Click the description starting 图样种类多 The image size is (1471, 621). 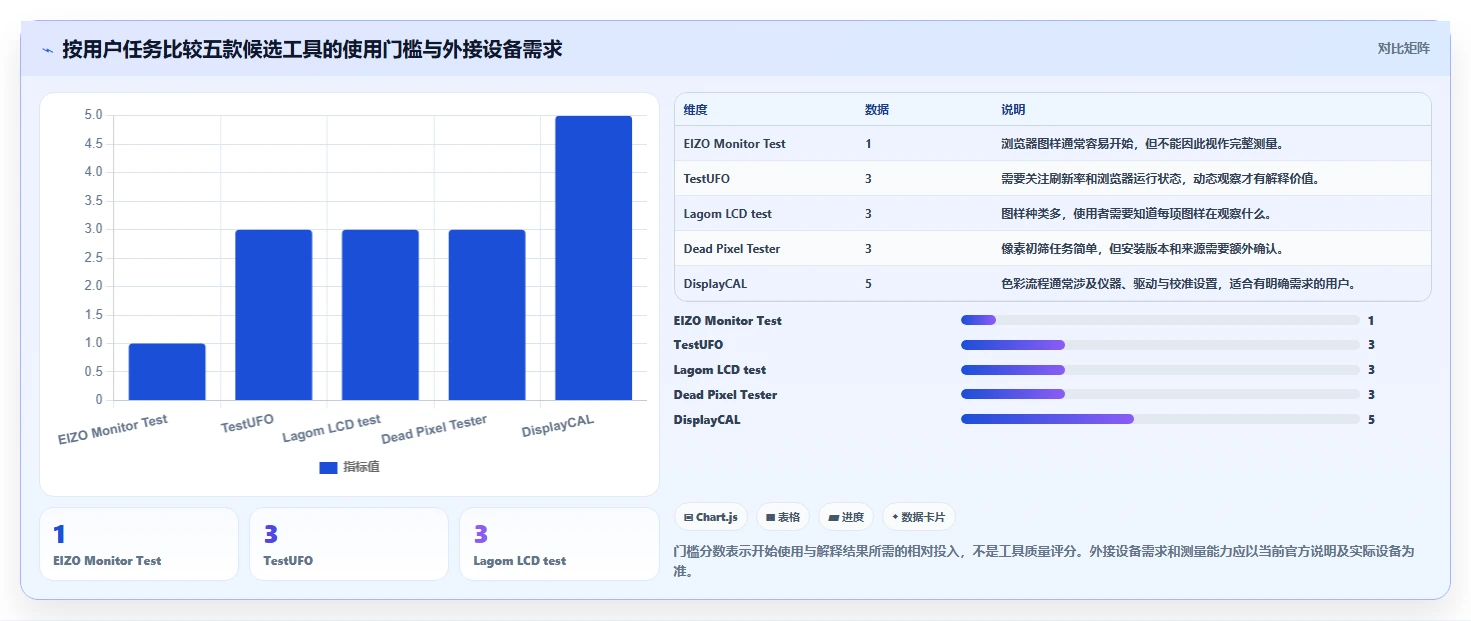coord(1136,213)
